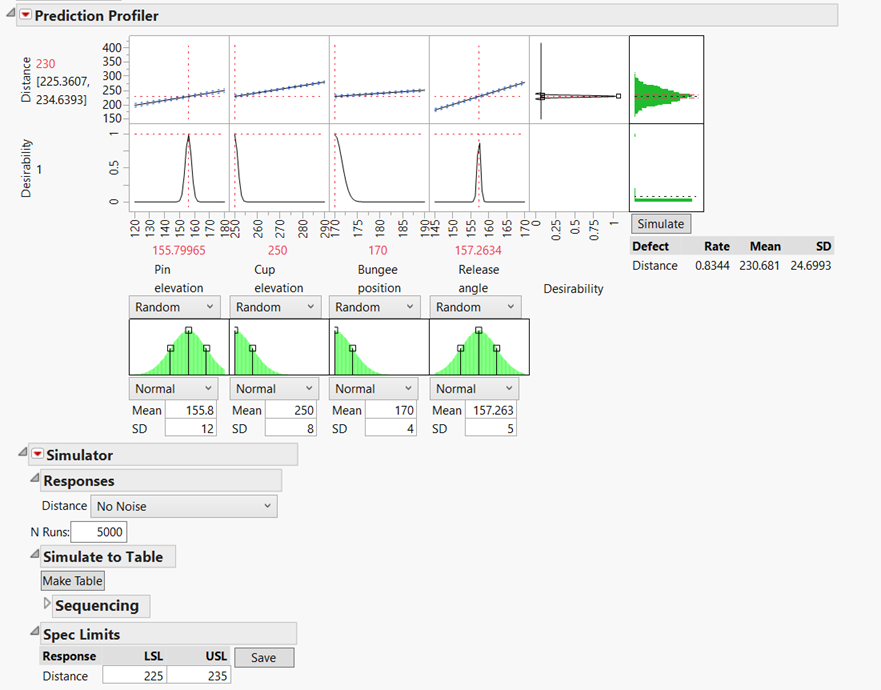Edit Bungee position Mean field 170
The width and height of the screenshot is (881, 690).
pos(390,410)
